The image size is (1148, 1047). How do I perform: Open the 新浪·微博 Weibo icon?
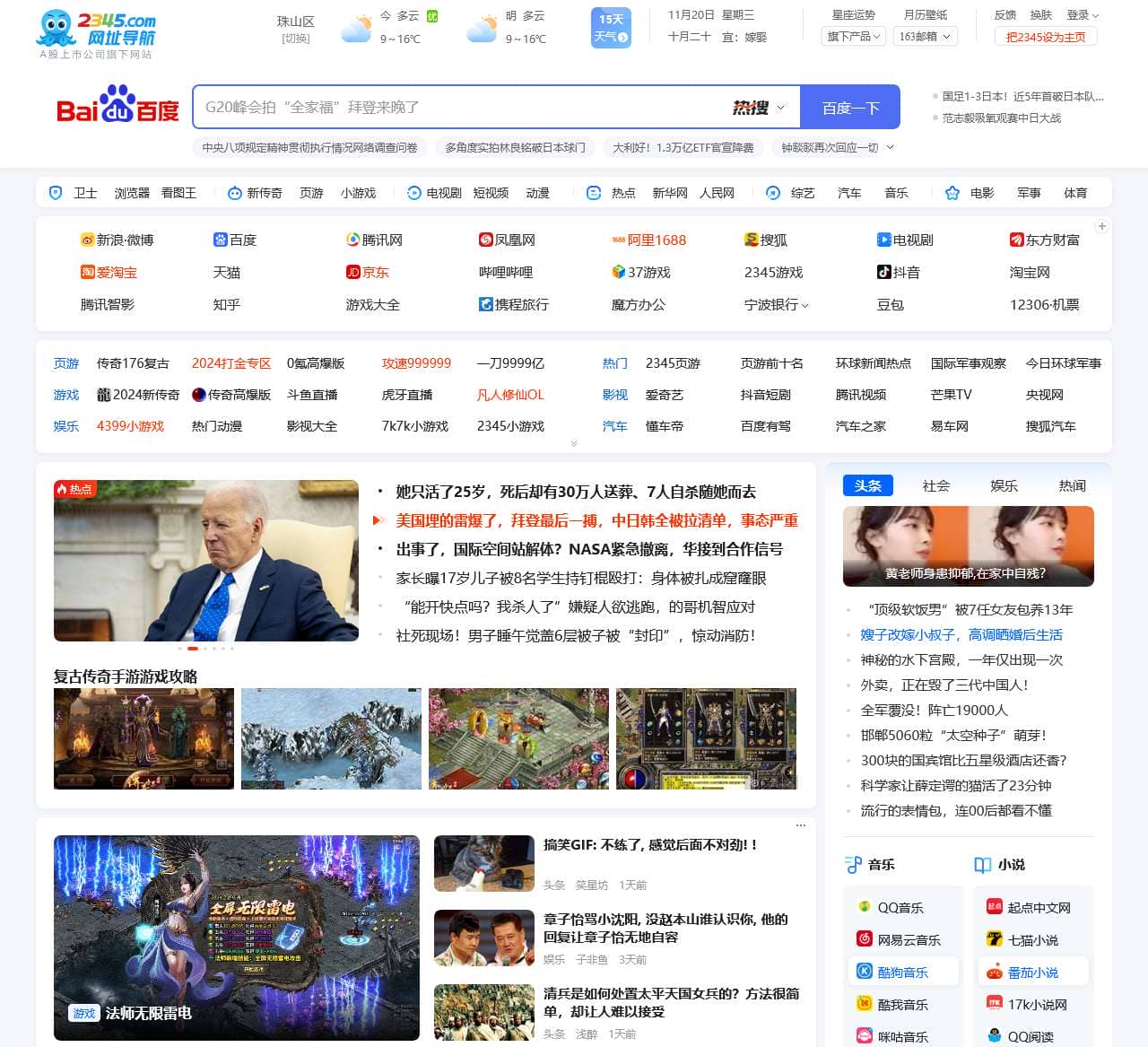coord(88,240)
